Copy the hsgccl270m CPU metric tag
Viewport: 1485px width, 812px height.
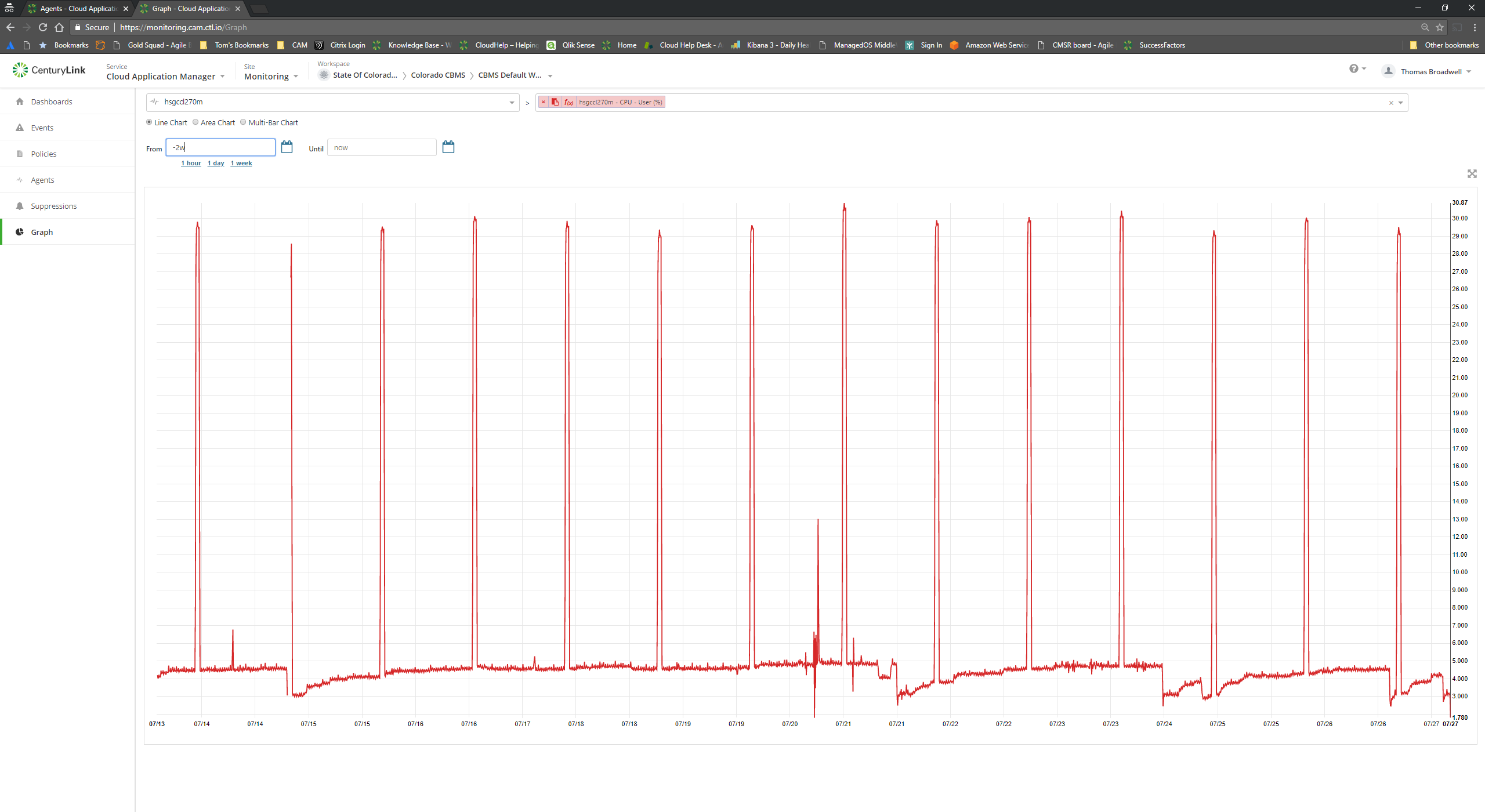[555, 102]
